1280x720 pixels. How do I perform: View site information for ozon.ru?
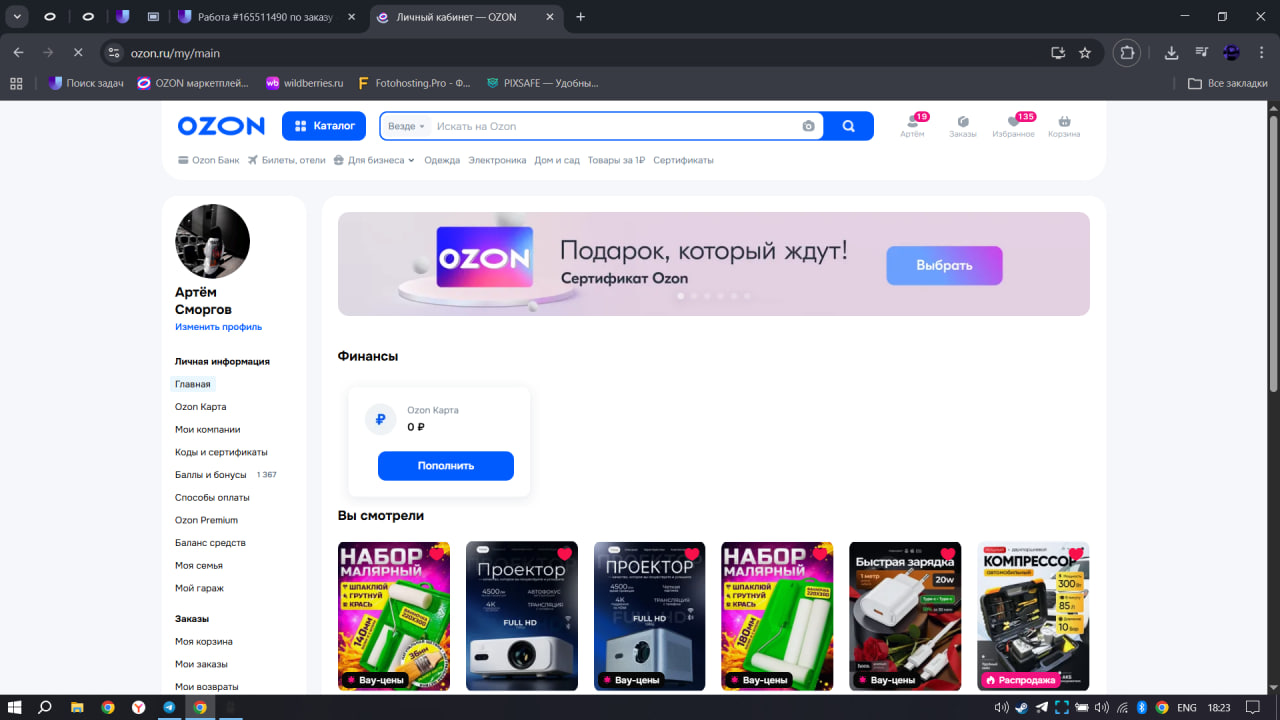pos(114,53)
